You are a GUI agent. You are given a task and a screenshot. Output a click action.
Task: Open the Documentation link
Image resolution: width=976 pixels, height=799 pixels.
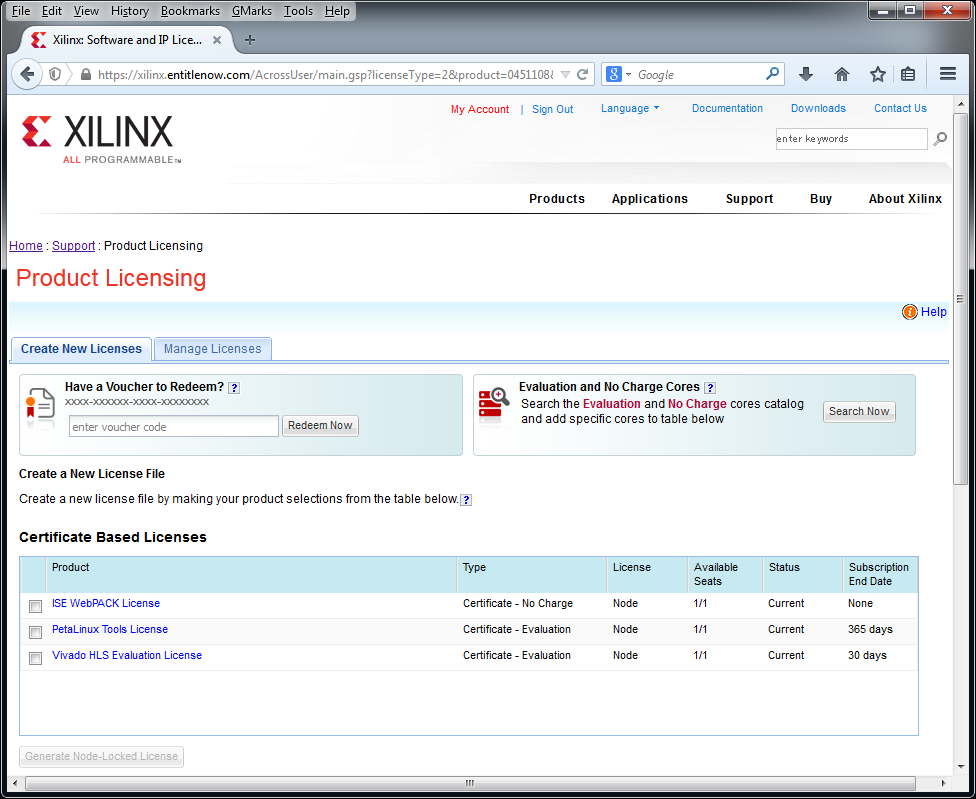(x=727, y=108)
